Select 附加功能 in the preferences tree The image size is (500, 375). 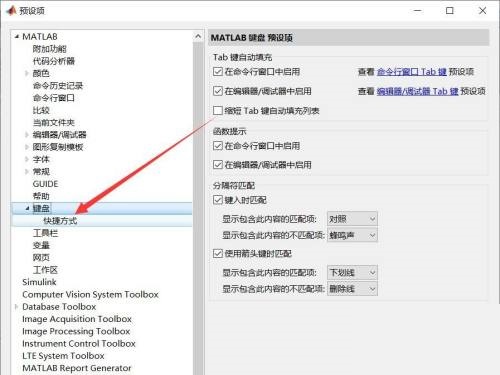point(49,49)
